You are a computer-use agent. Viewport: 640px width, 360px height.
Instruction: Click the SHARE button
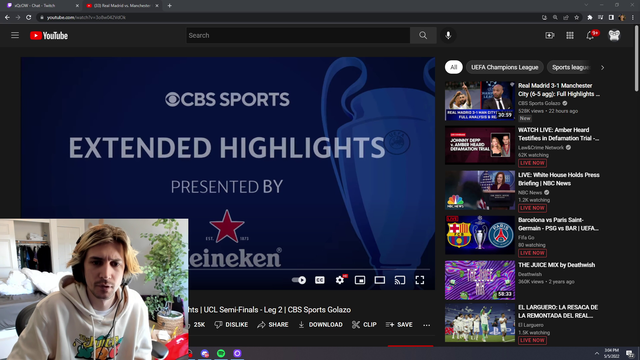[x=273, y=325]
